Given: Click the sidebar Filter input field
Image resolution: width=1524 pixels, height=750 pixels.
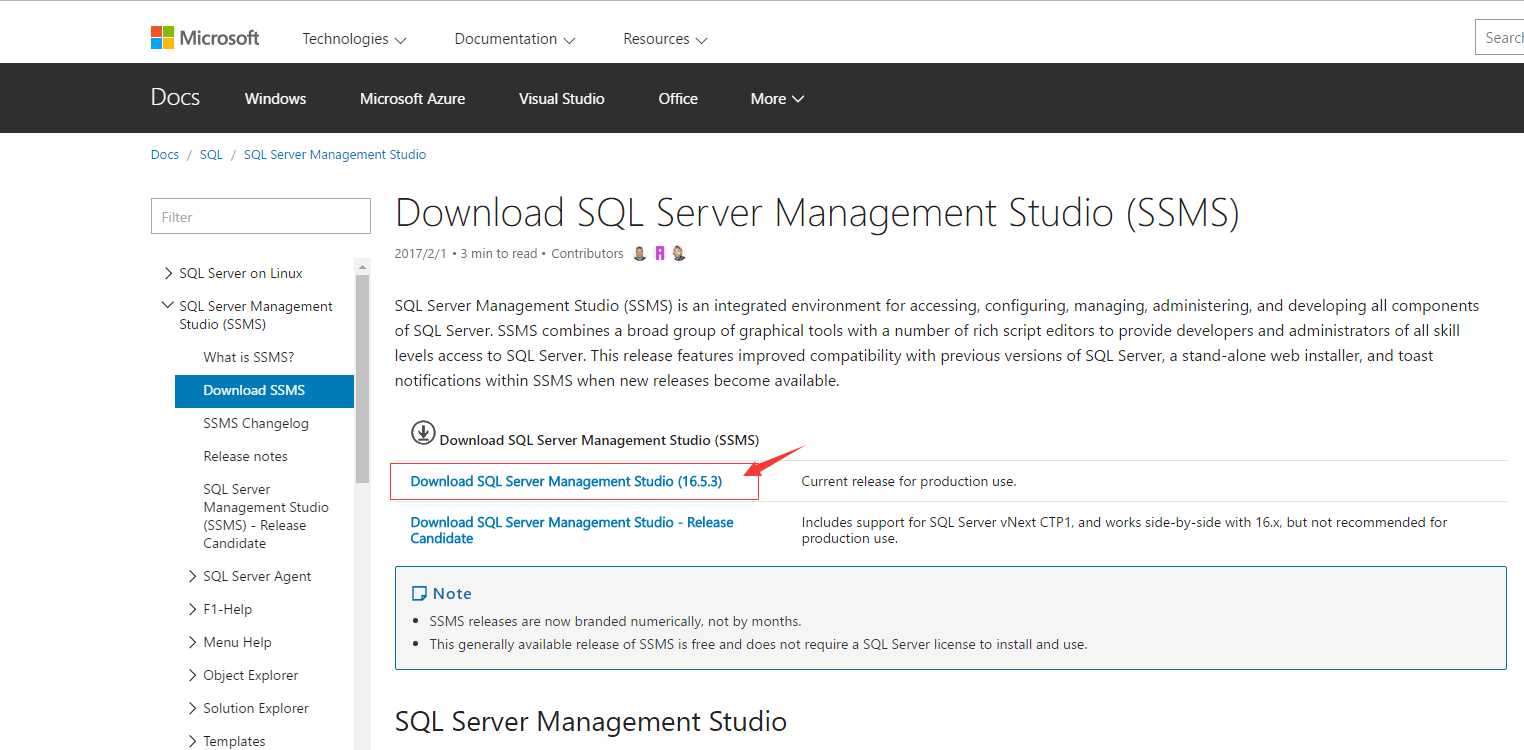Looking at the screenshot, I should click(261, 216).
